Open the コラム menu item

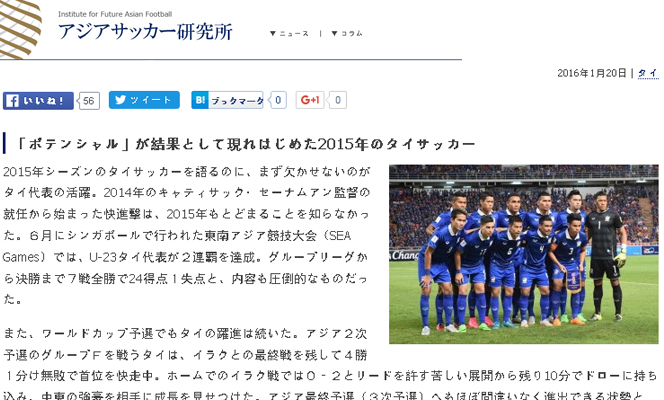tap(351, 33)
